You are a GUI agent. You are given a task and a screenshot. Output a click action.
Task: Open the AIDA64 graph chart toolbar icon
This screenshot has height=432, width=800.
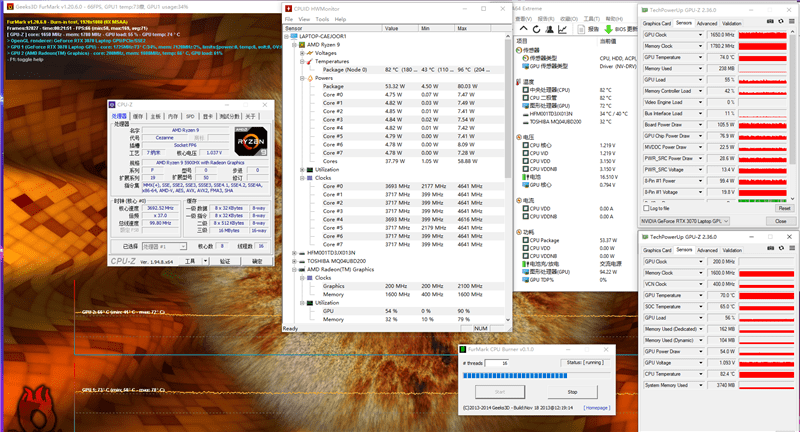pos(562,29)
